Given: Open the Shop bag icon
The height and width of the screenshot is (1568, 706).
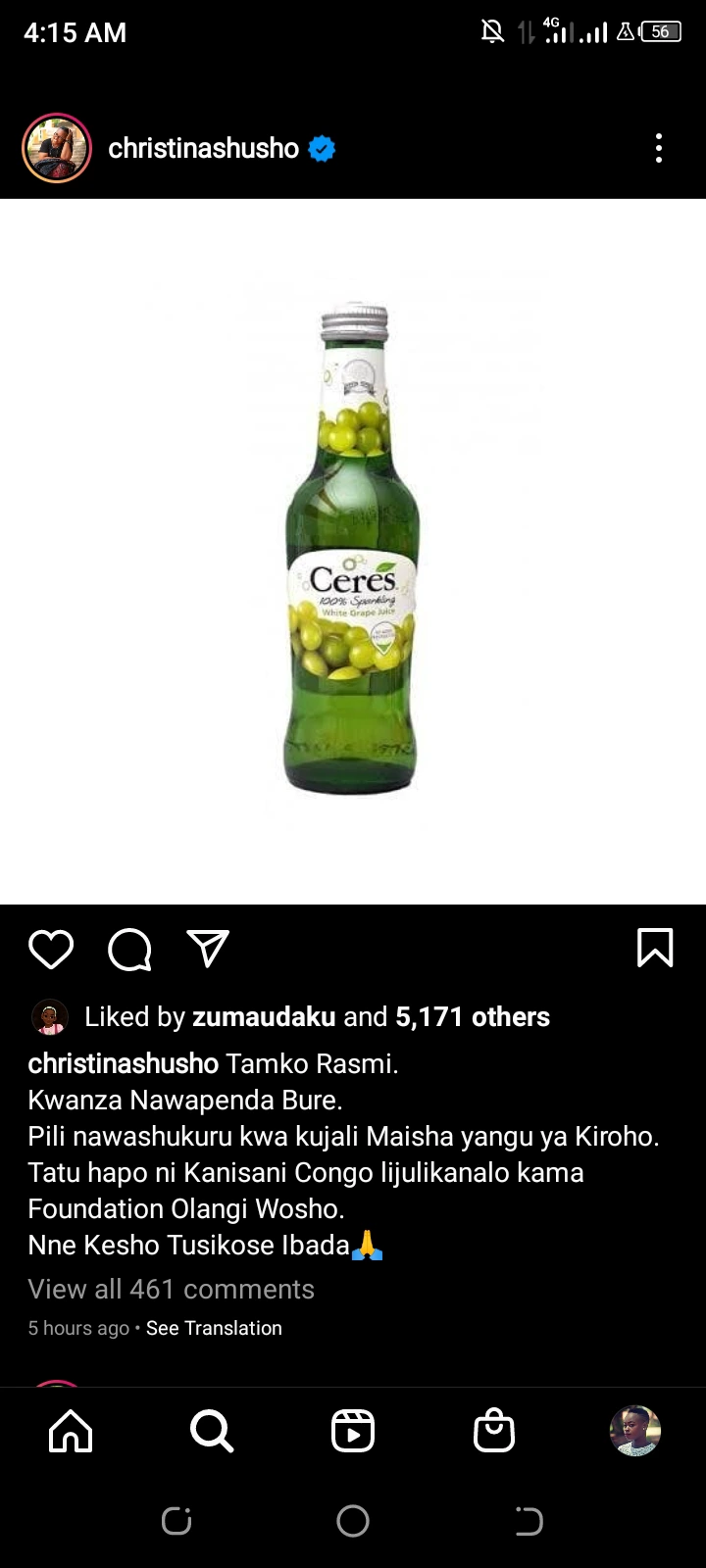Looking at the screenshot, I should [x=494, y=1431].
